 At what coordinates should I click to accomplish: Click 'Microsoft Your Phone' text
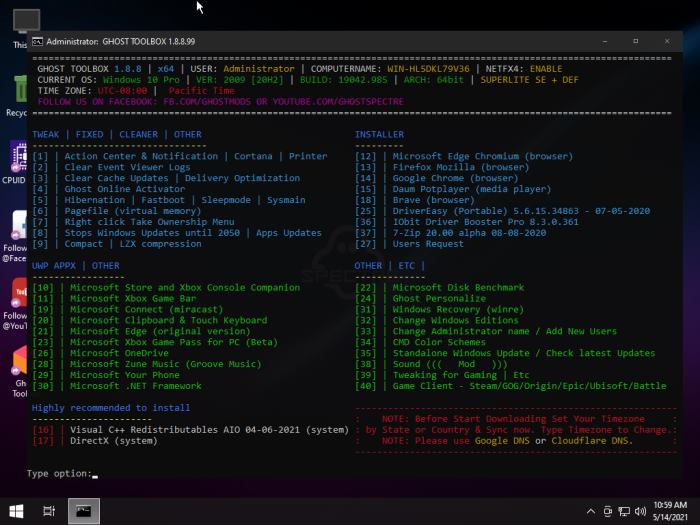pos(125,375)
